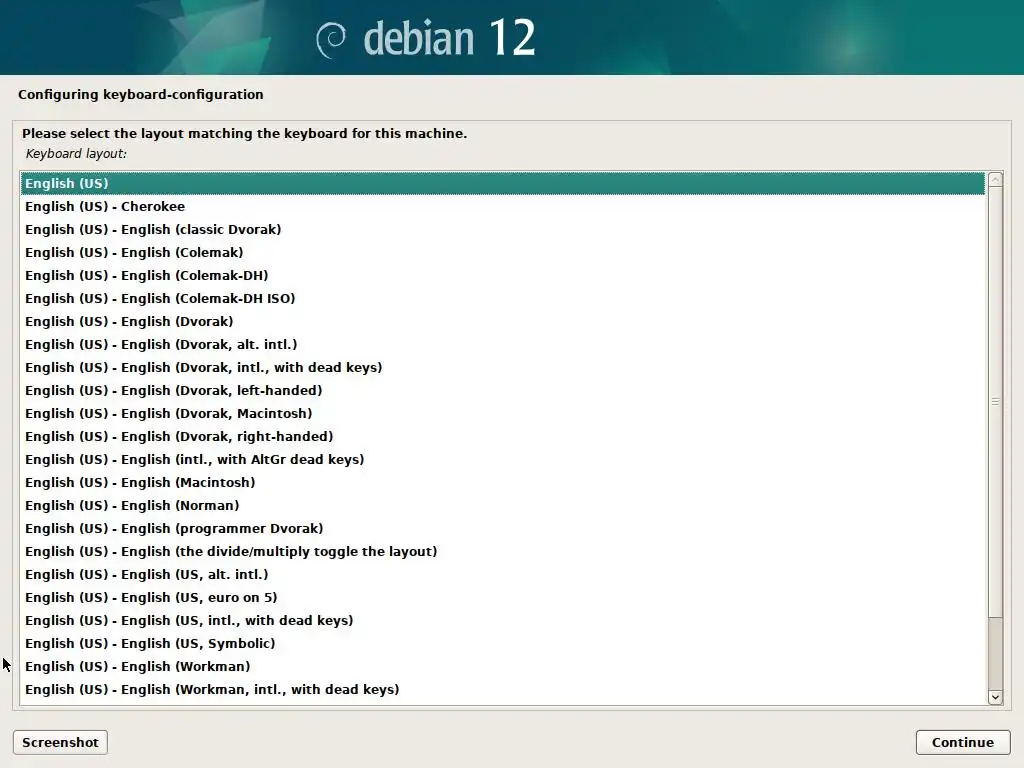
Task: Select the plain English (US) layout
Action: pyautogui.click(x=502, y=184)
